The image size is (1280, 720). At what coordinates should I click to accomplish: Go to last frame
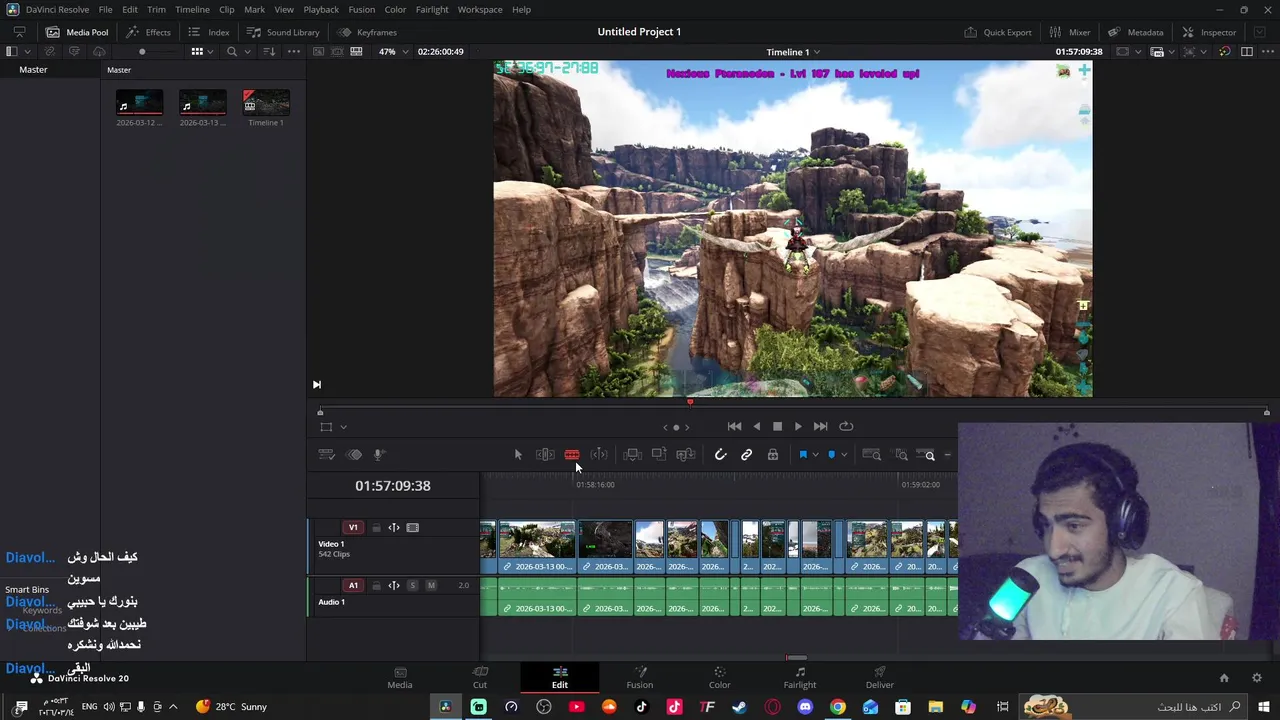pyautogui.click(x=820, y=426)
